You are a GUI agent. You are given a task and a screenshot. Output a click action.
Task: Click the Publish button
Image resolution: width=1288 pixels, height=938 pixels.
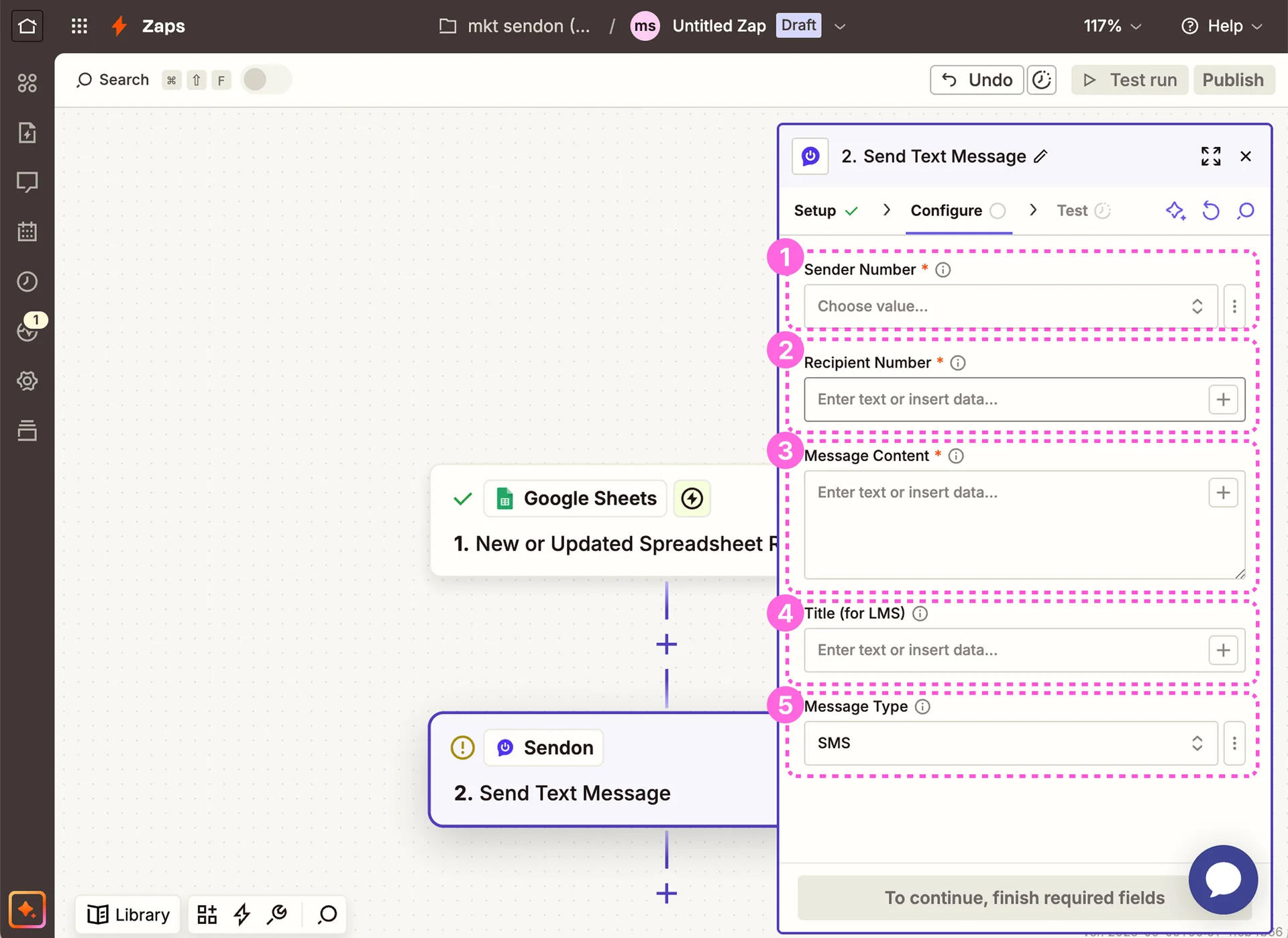pos(1232,80)
